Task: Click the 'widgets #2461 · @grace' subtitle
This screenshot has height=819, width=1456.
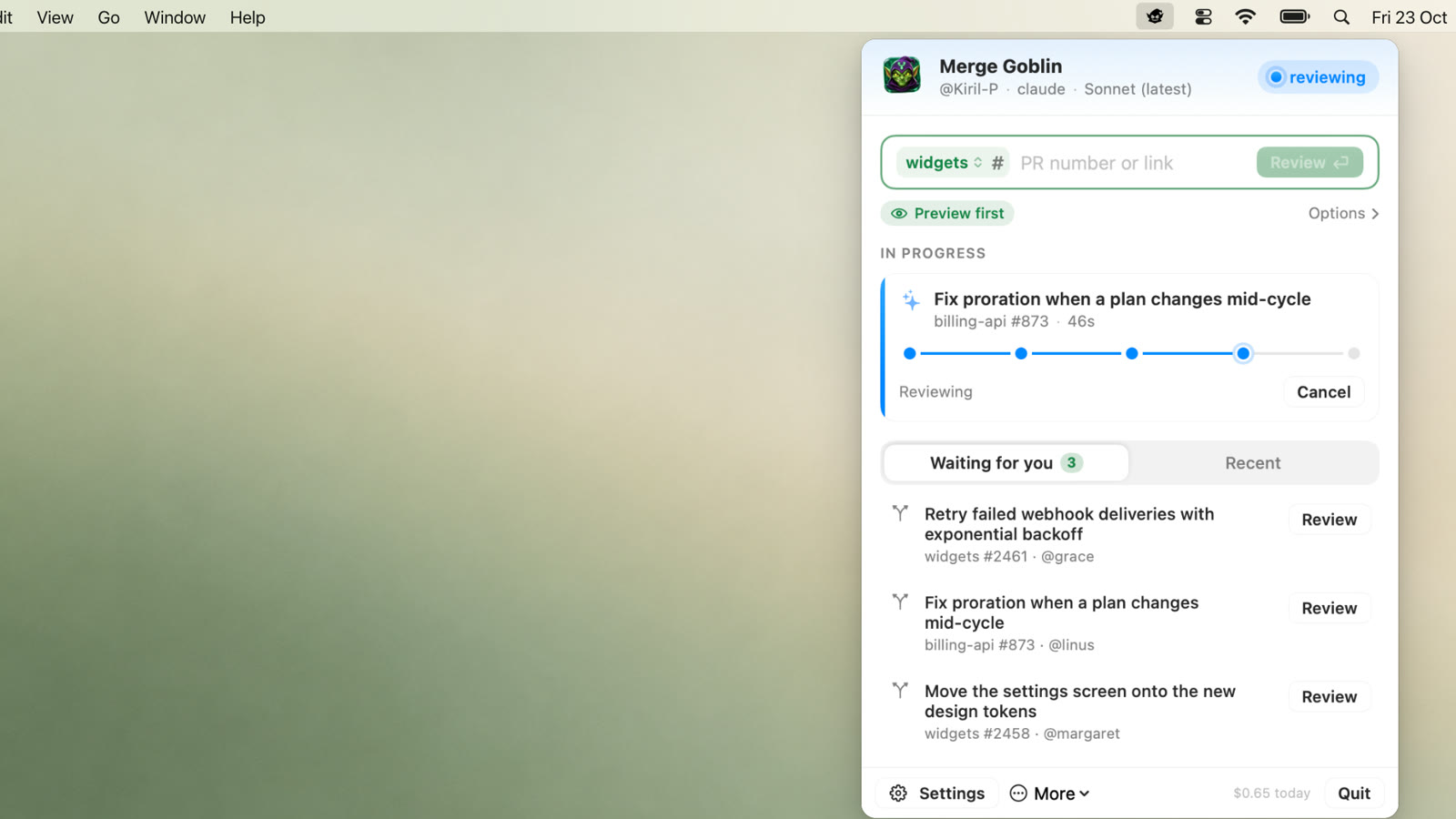Action: click(x=1009, y=556)
